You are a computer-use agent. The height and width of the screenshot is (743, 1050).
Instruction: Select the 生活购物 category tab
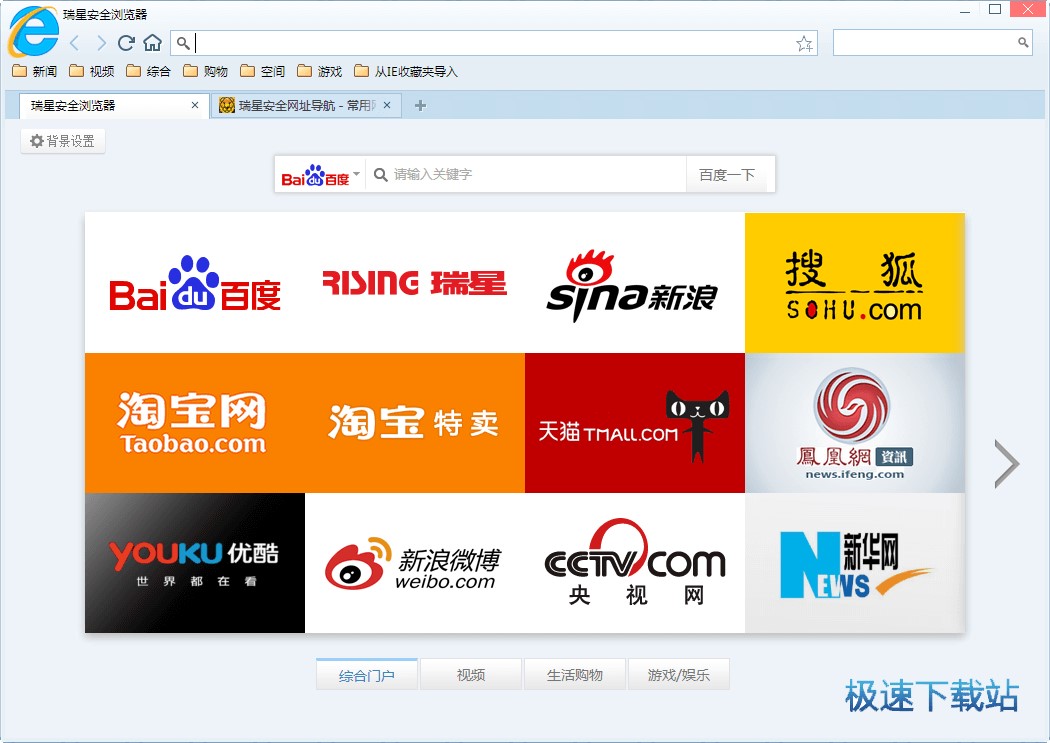[575, 675]
